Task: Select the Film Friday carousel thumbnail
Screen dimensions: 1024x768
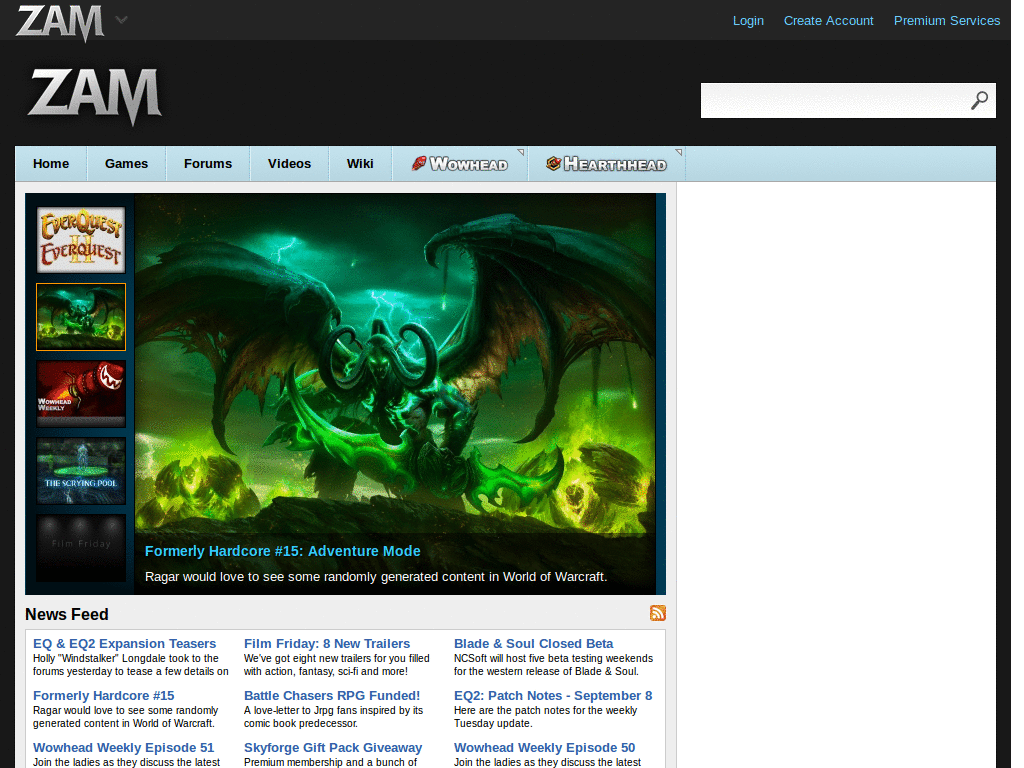Action: click(x=81, y=548)
